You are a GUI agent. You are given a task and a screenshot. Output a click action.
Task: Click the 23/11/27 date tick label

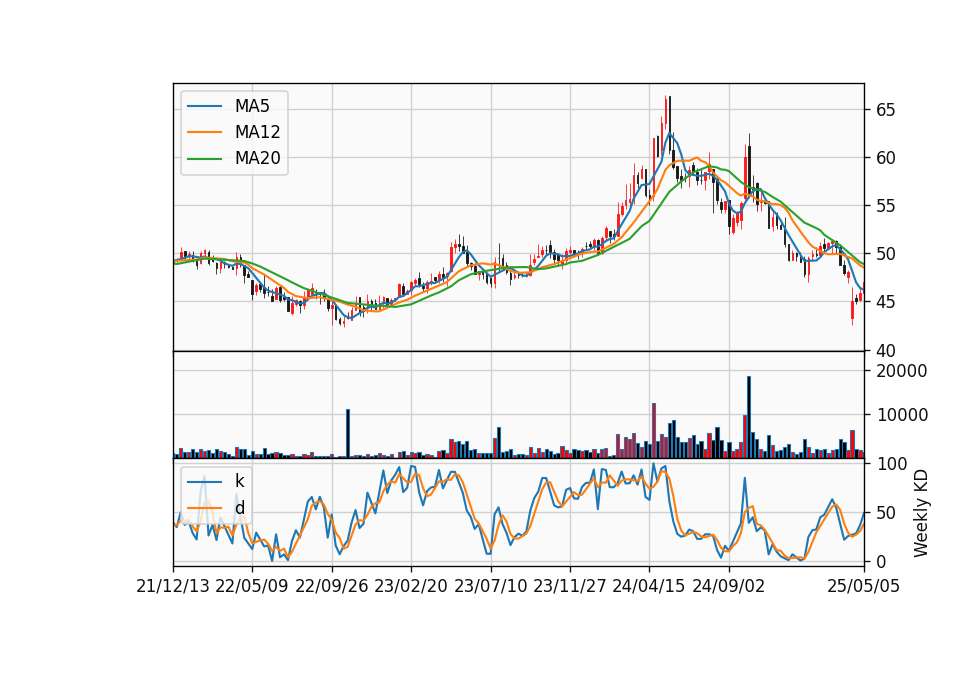click(570, 586)
